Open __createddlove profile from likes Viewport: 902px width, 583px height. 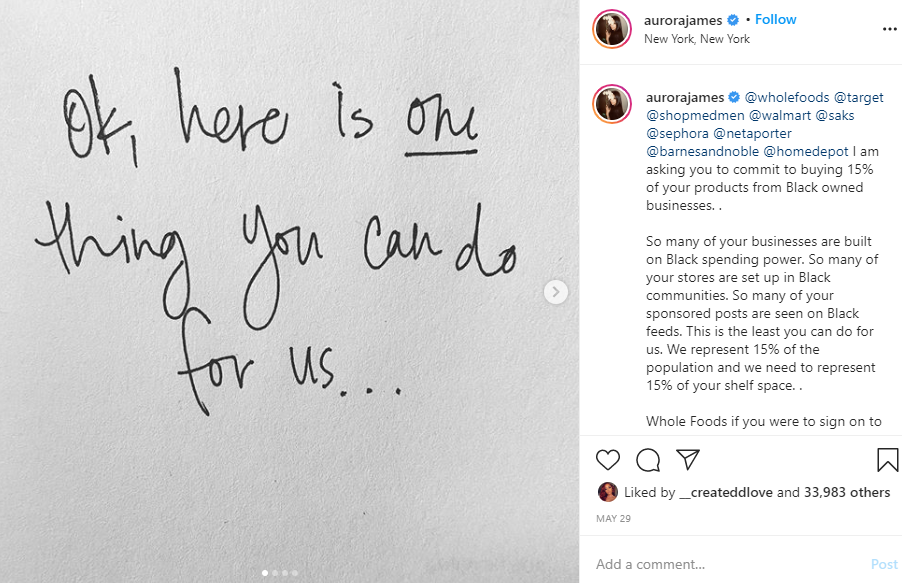point(725,492)
